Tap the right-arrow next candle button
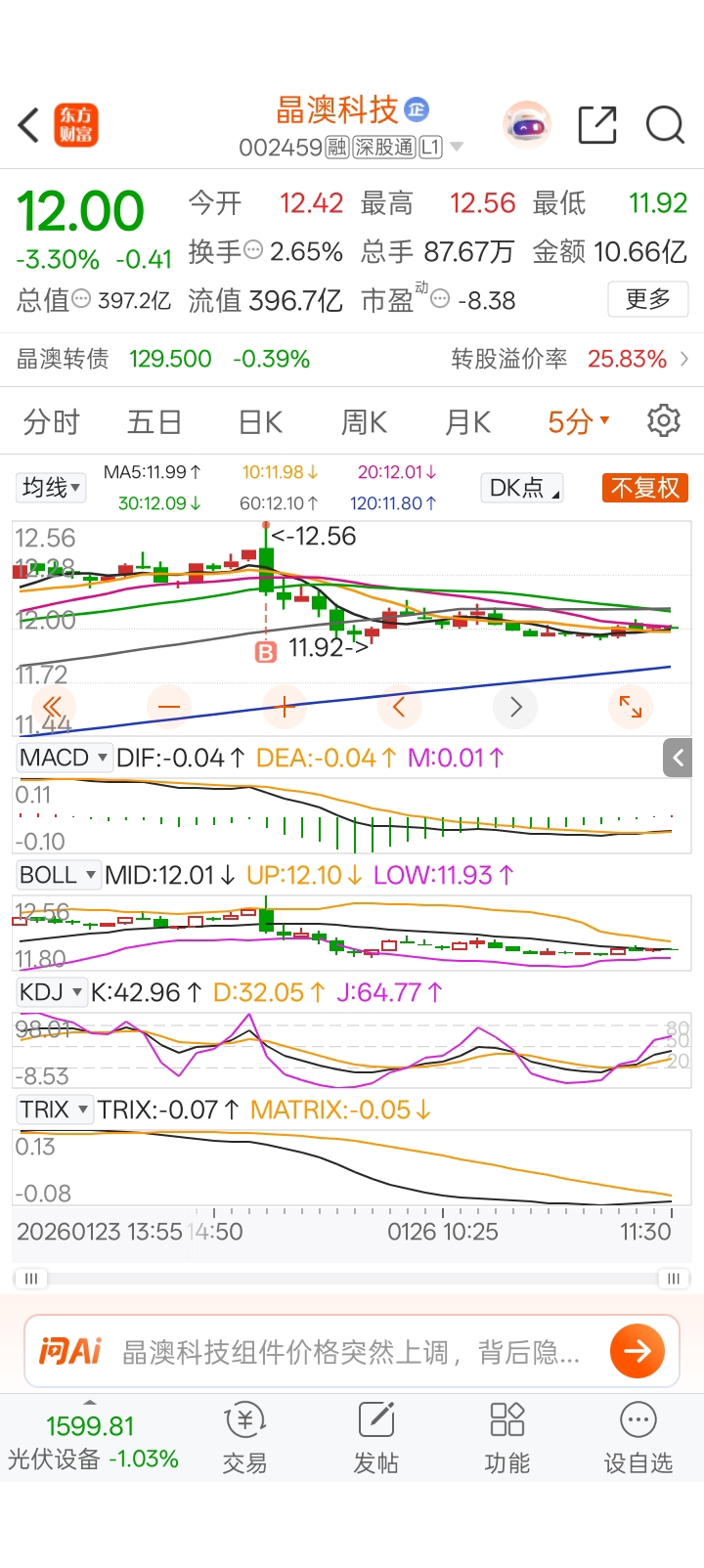704x1568 pixels. pos(515,707)
